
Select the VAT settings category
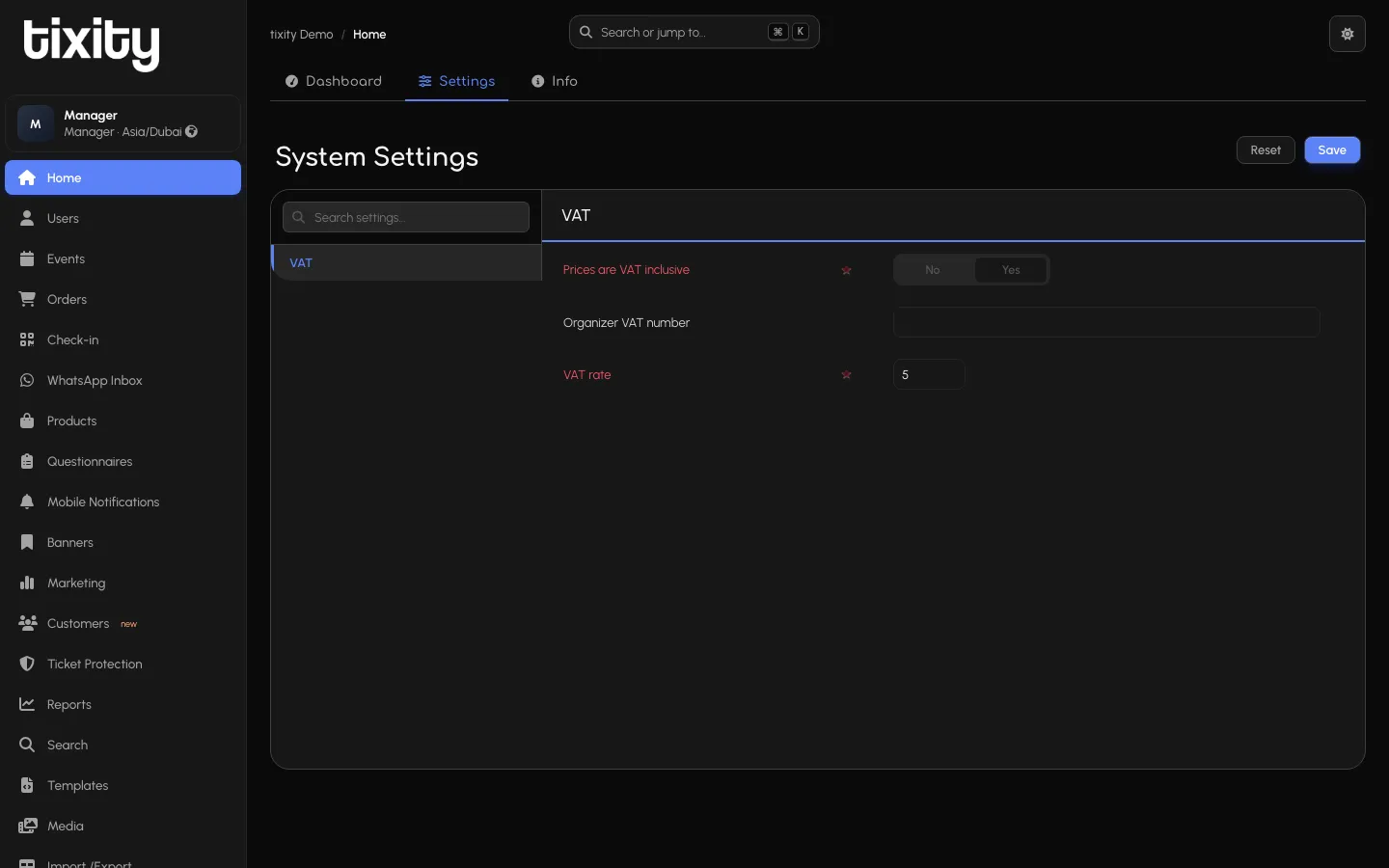[x=406, y=262]
